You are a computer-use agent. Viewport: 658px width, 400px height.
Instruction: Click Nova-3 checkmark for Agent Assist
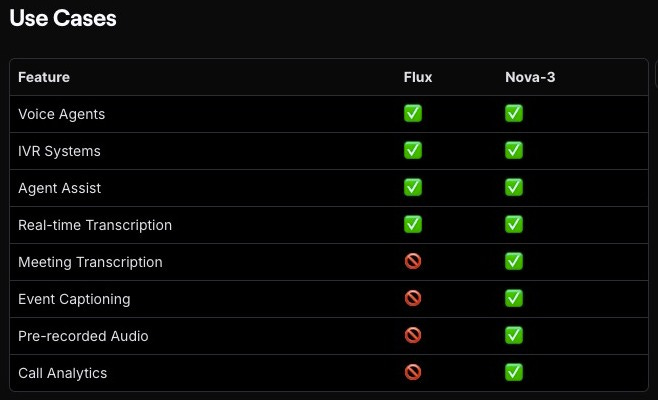click(514, 187)
